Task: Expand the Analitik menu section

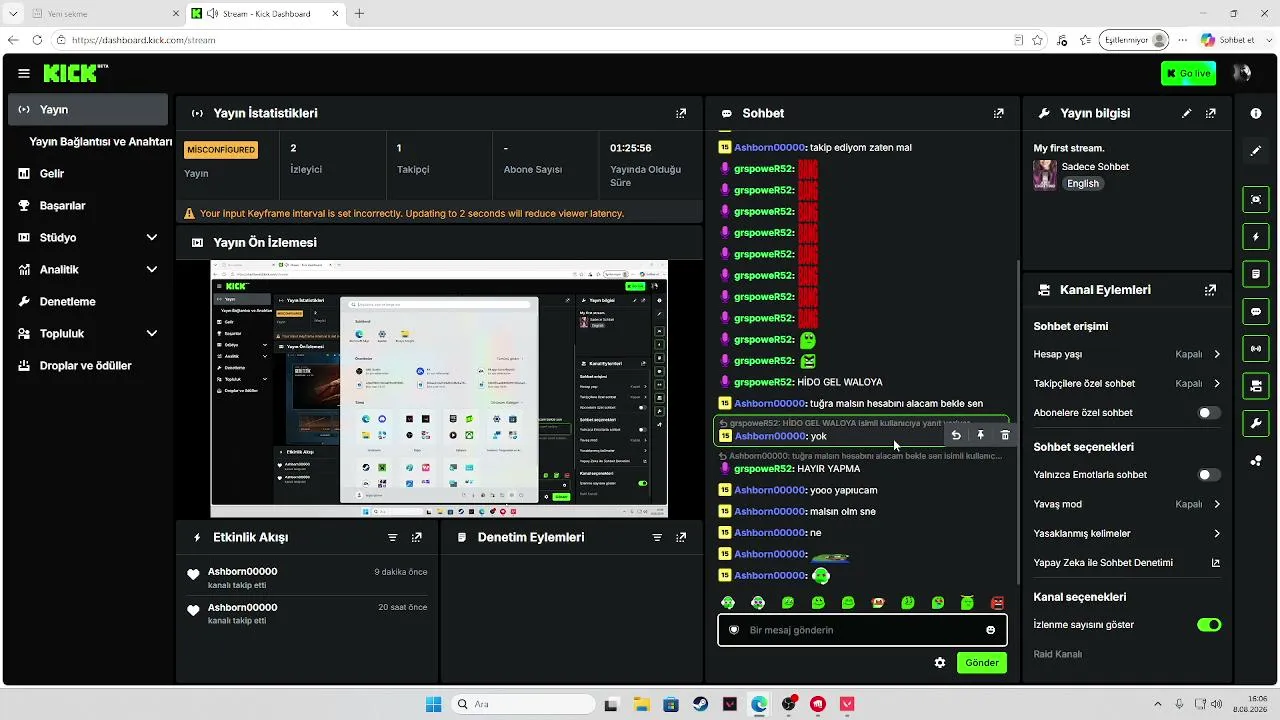Action: [88, 269]
